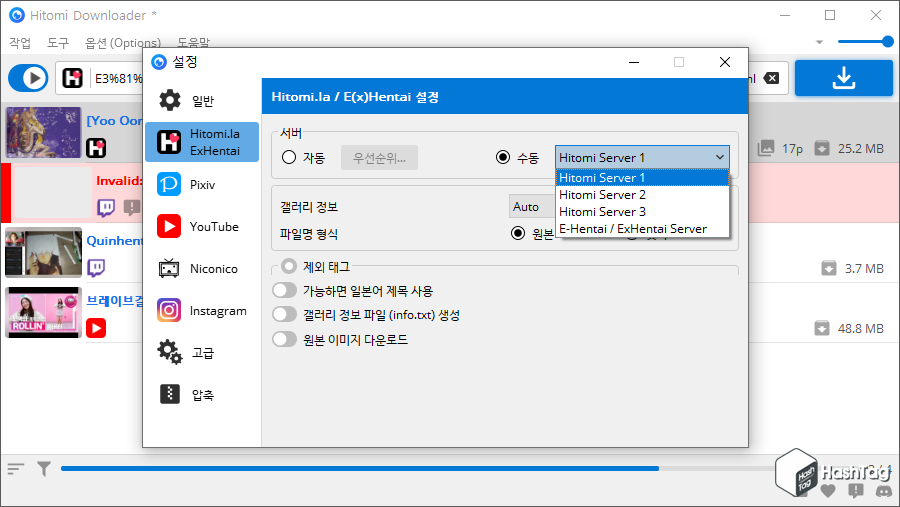Screen dimensions: 900x507
Task: Click the general settings gear icon
Action: tap(169, 100)
